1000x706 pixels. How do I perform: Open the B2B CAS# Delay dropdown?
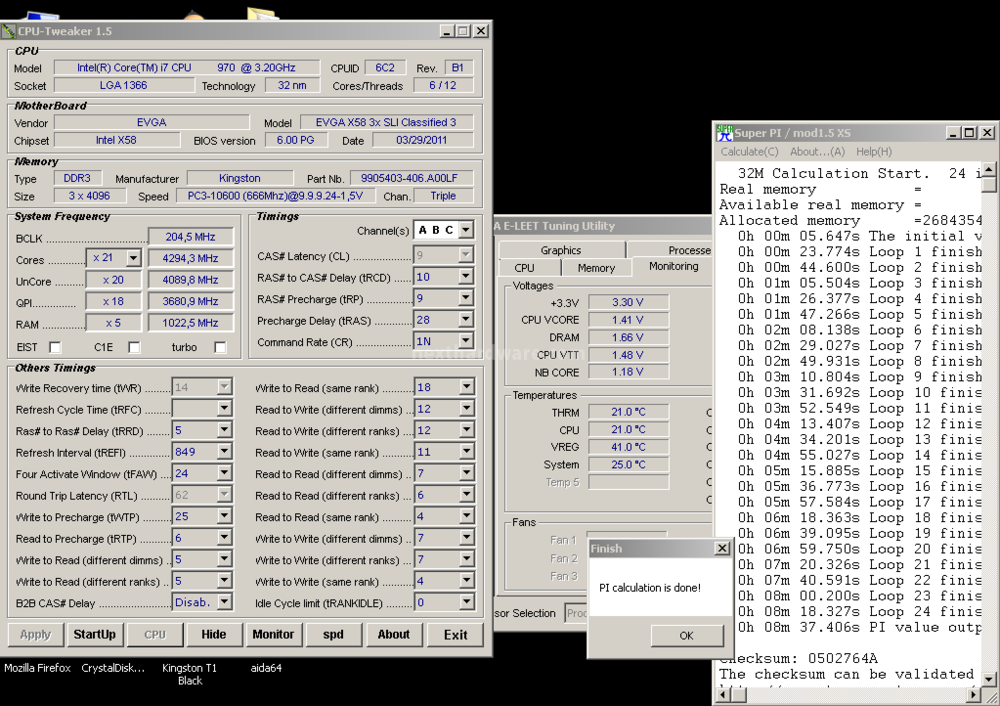224,603
